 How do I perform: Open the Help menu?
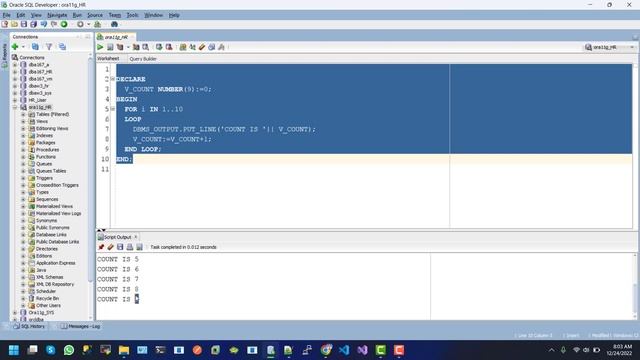[x=174, y=15]
